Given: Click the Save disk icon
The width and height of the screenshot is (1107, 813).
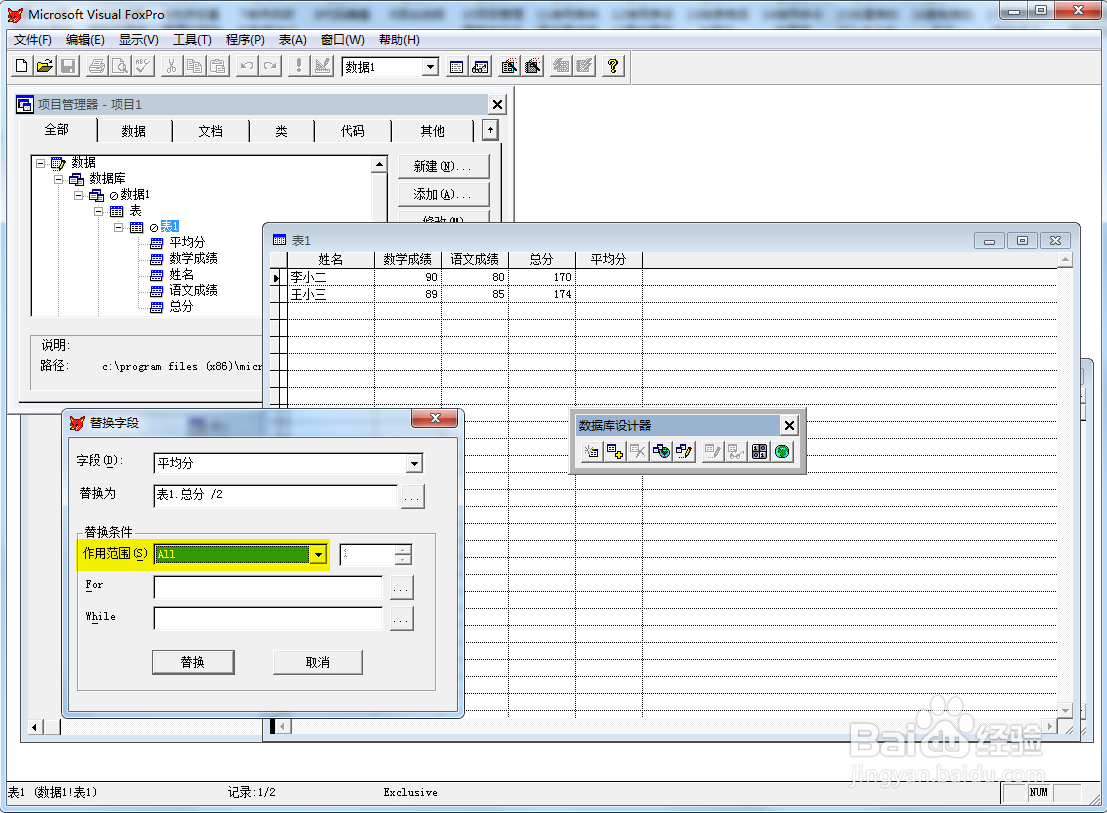Looking at the screenshot, I should click(68, 66).
